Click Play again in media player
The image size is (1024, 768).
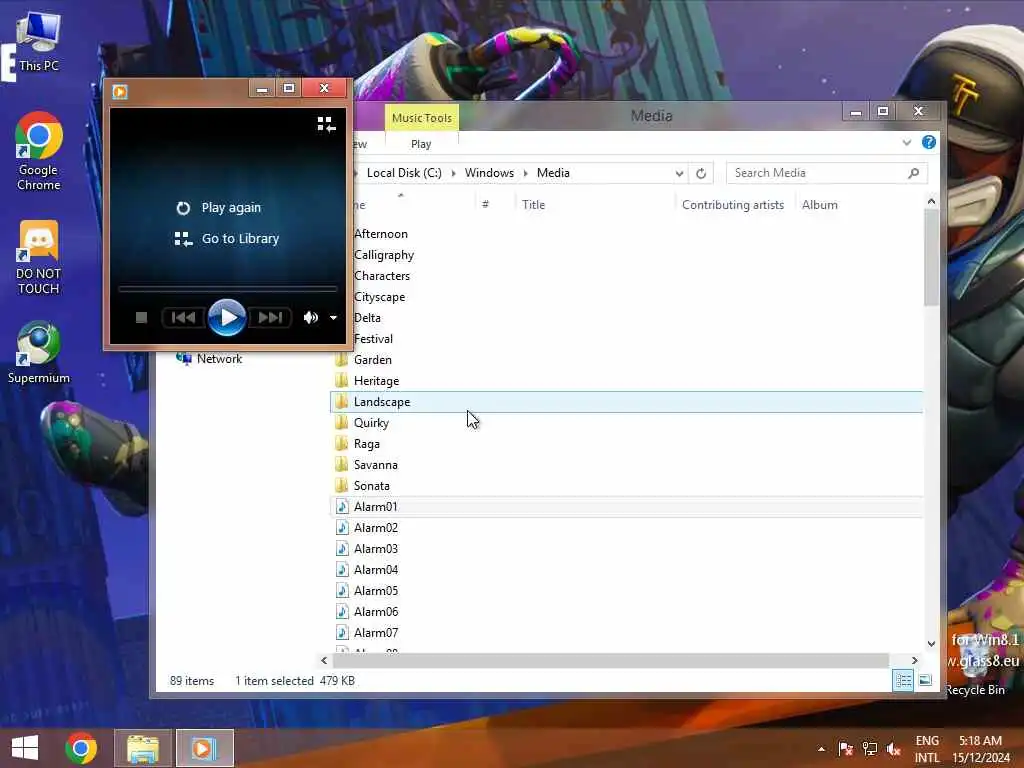click(x=219, y=208)
